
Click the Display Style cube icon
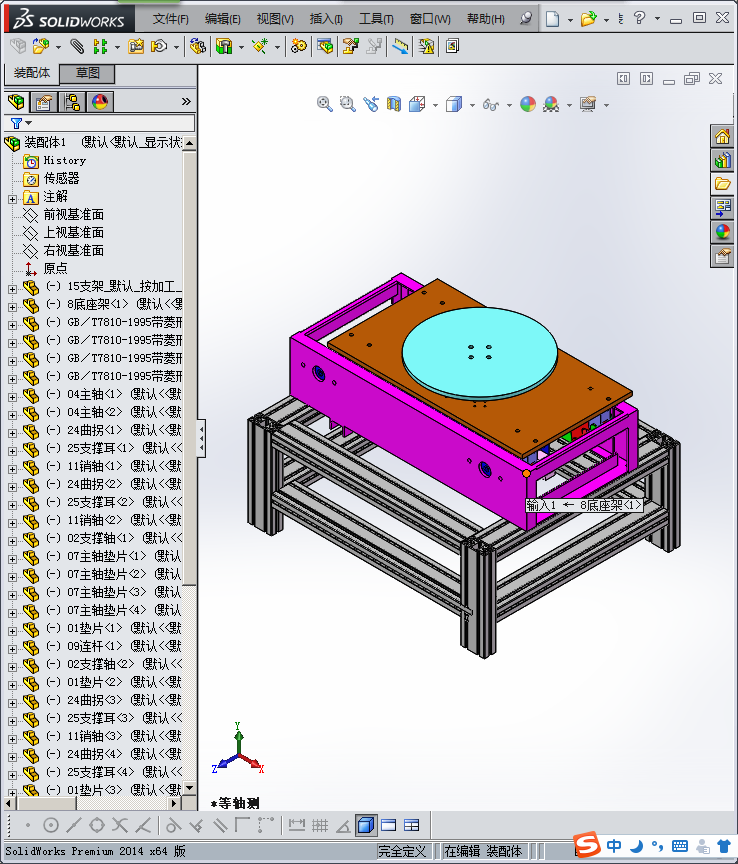click(x=454, y=104)
